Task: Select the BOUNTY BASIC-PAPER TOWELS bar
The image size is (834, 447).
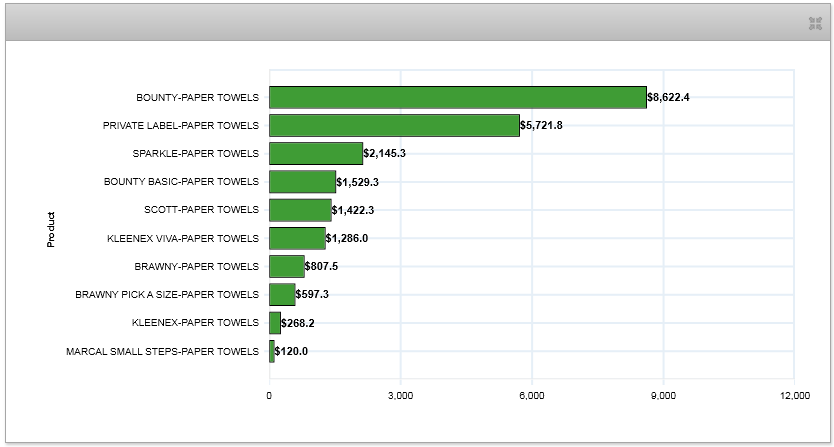Action: pyautogui.click(x=302, y=181)
